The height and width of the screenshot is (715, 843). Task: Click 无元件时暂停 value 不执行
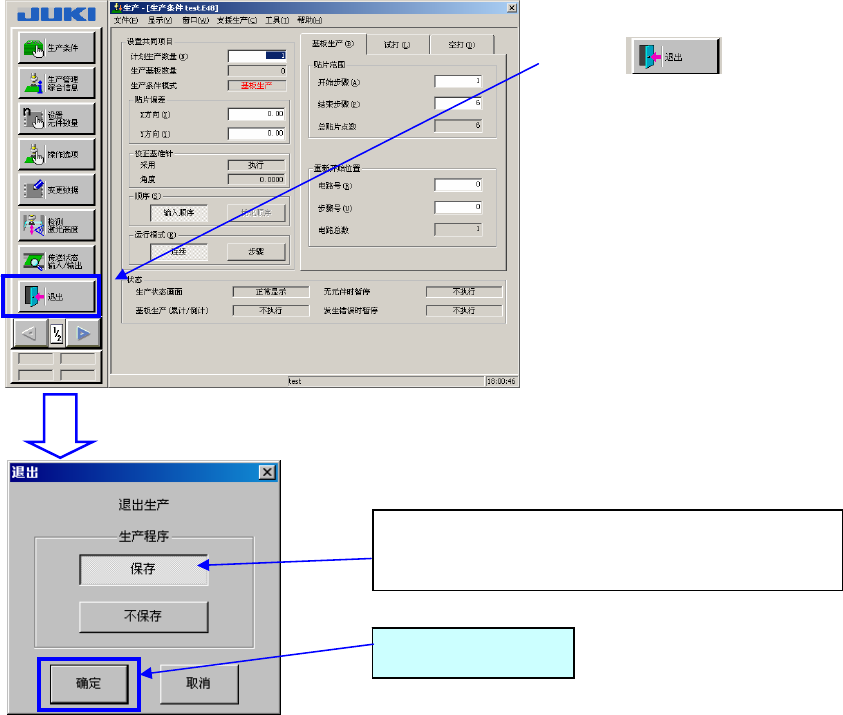(x=464, y=292)
